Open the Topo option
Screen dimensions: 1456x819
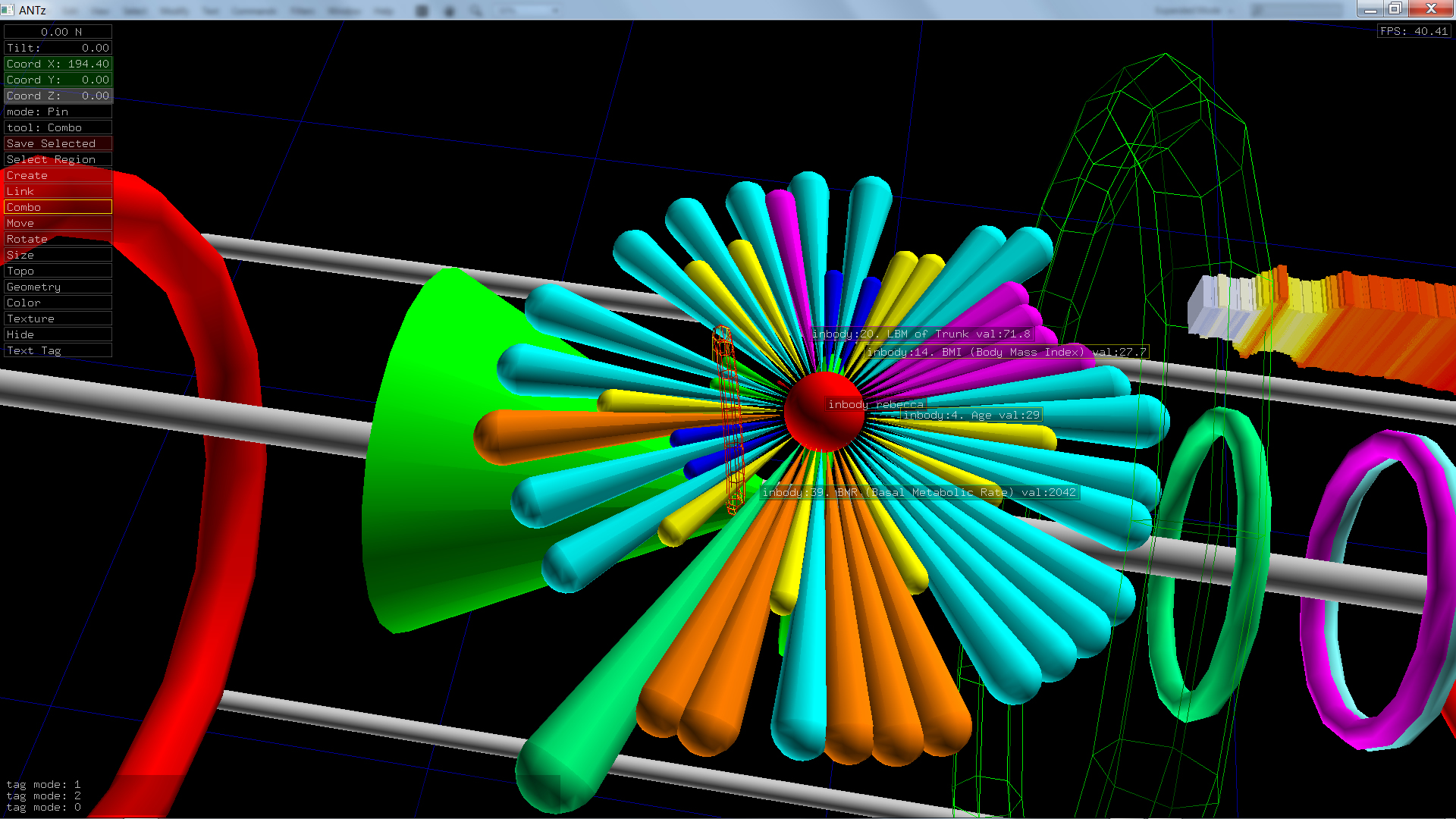[x=58, y=271]
